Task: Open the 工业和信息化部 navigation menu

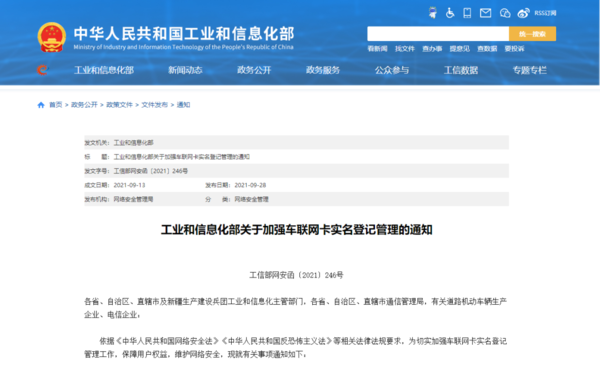Action: [x=104, y=70]
